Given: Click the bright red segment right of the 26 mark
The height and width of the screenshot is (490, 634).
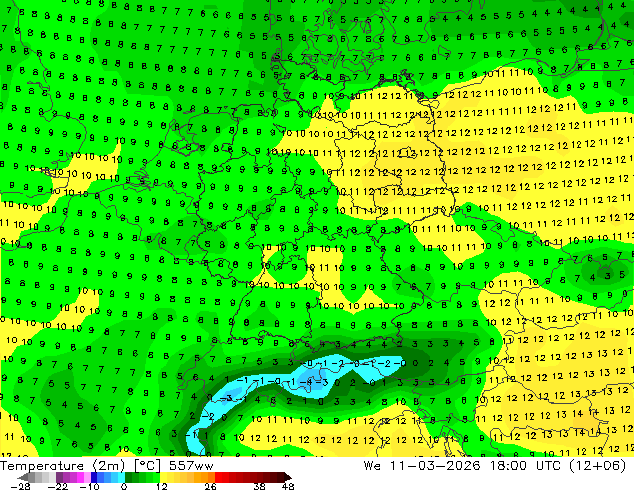Looking at the screenshot, I should pos(218,477).
